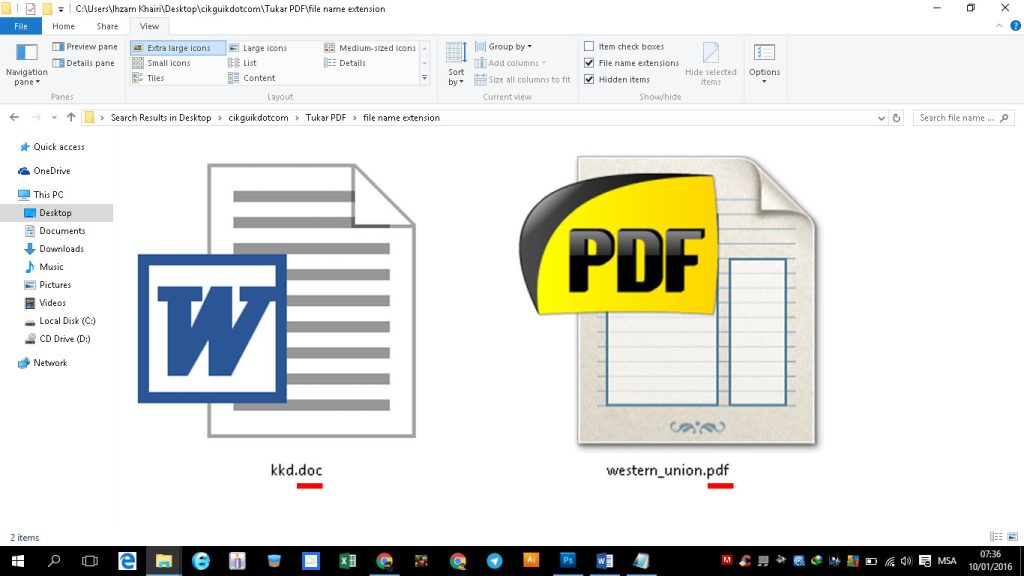This screenshot has width=1024, height=576.
Task: Click the volume icon in system tray
Action: pos(906,561)
